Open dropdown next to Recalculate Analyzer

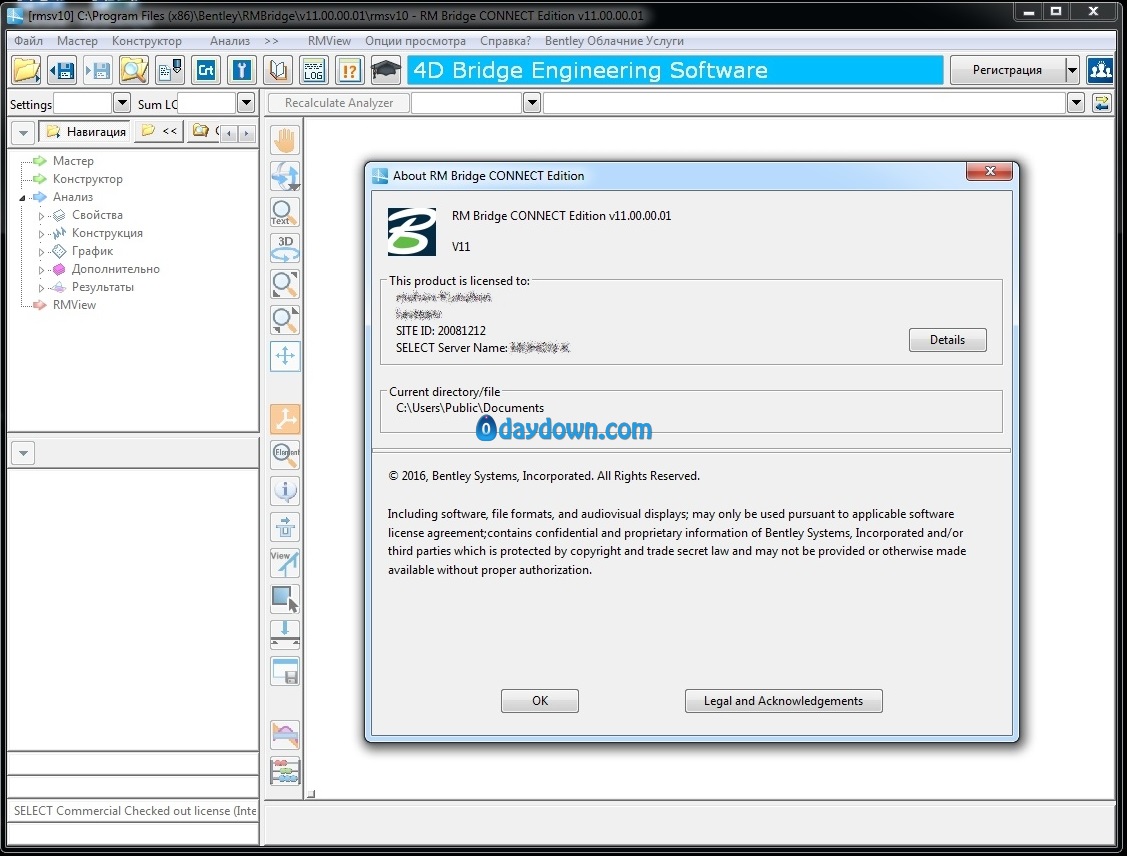(532, 103)
